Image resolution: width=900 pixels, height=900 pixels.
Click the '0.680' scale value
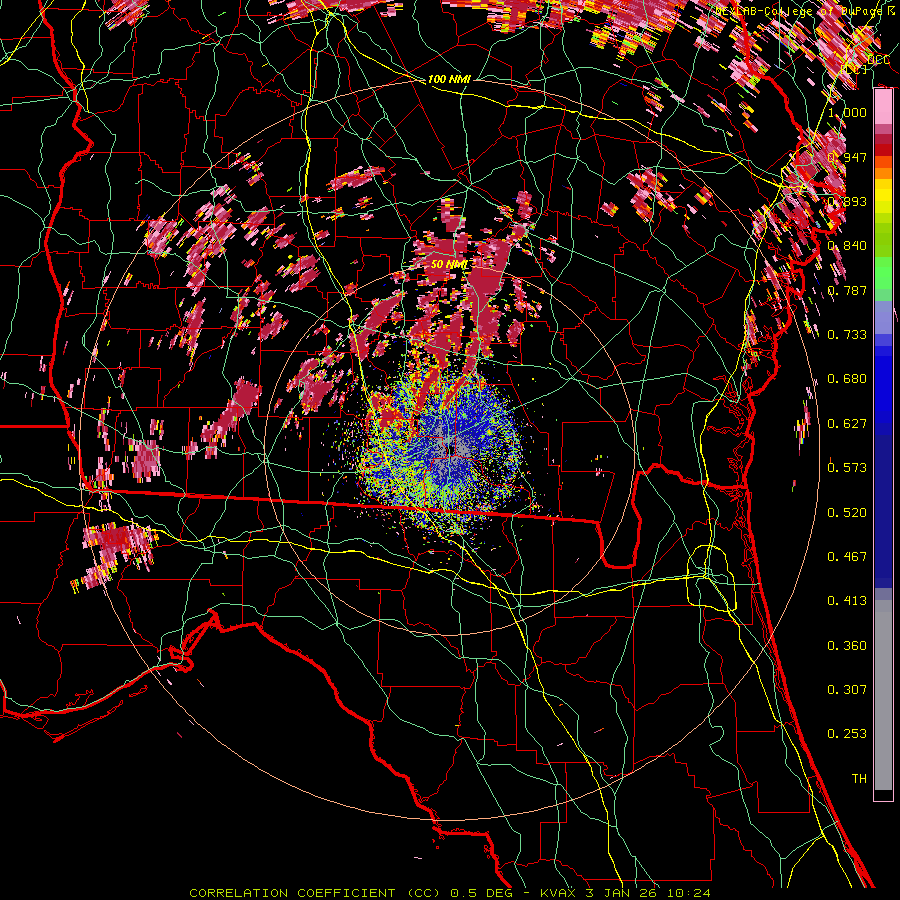click(847, 379)
